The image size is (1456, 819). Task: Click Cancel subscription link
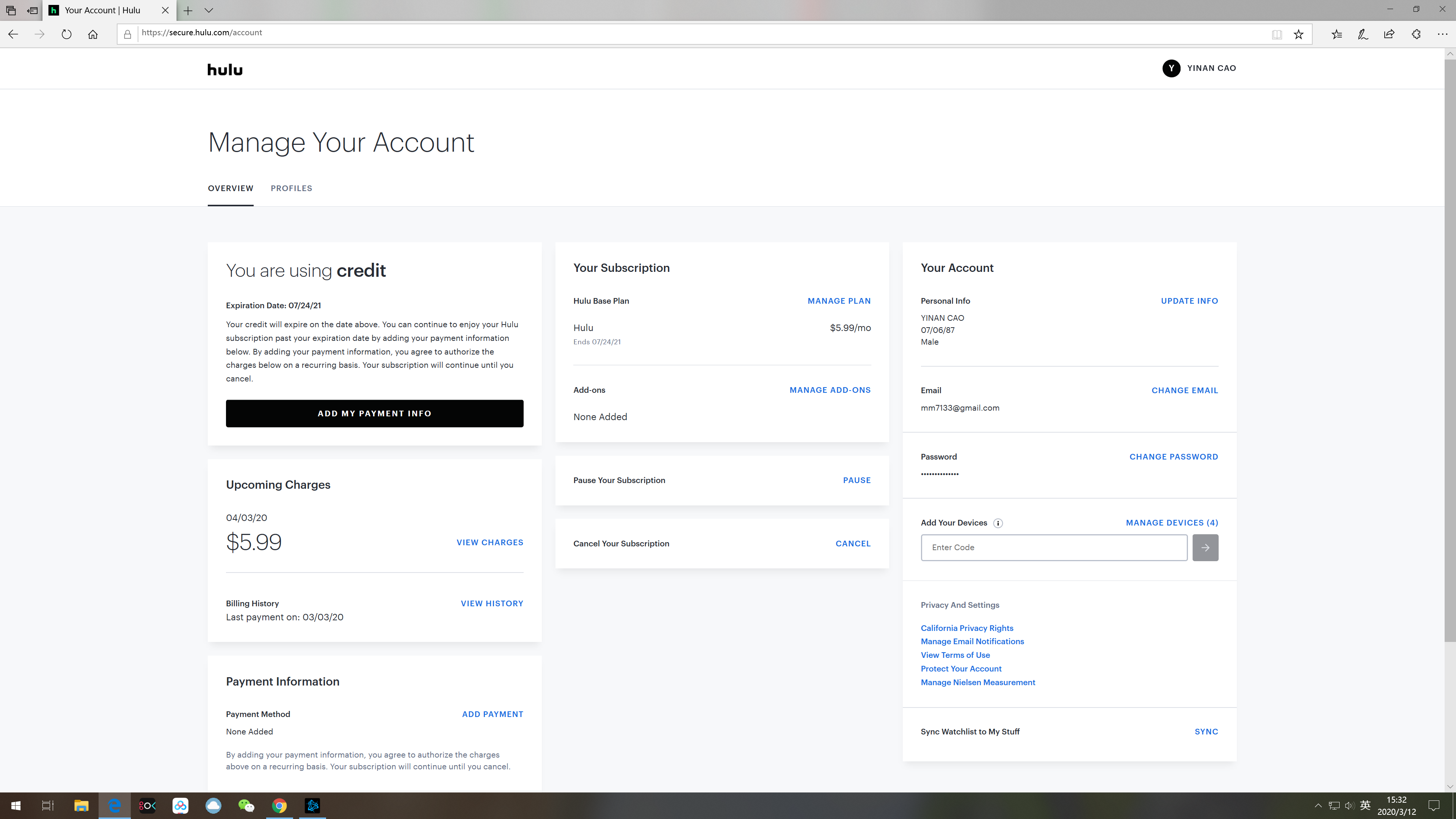tap(852, 544)
